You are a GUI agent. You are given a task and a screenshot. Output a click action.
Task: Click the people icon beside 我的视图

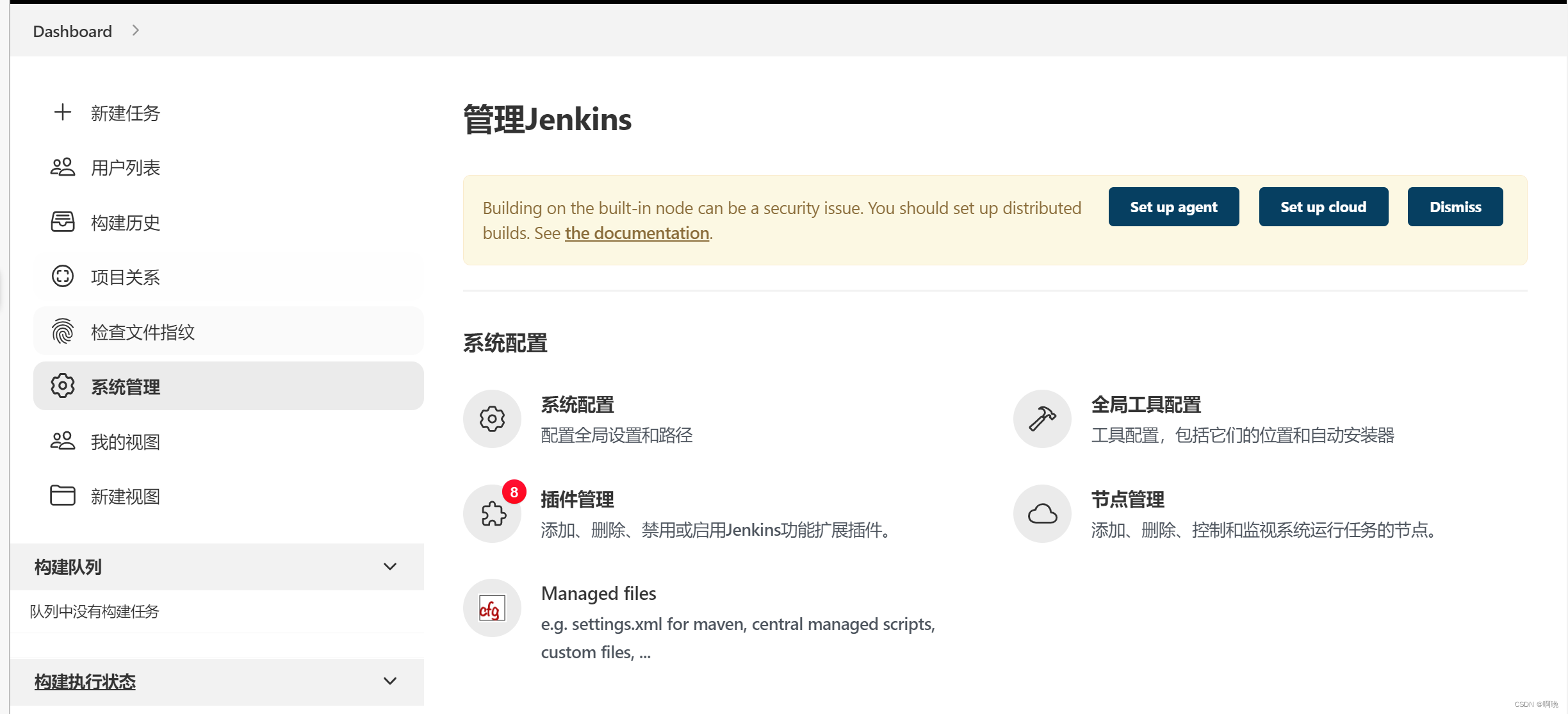coord(63,441)
